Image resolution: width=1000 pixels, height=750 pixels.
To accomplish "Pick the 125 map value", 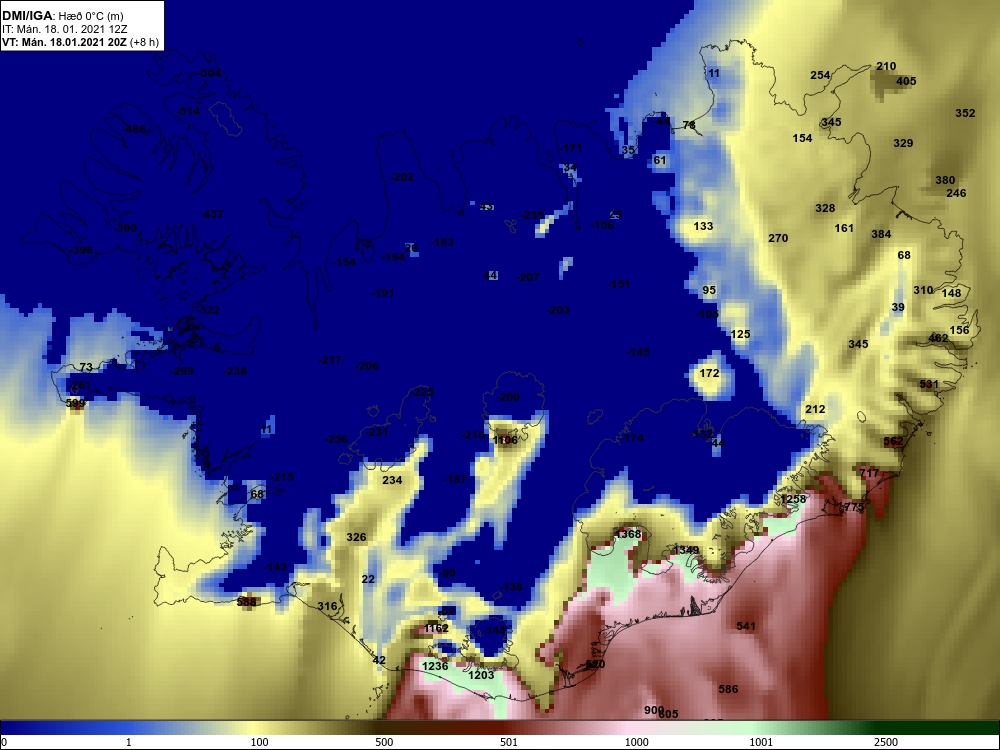I will tap(740, 334).
